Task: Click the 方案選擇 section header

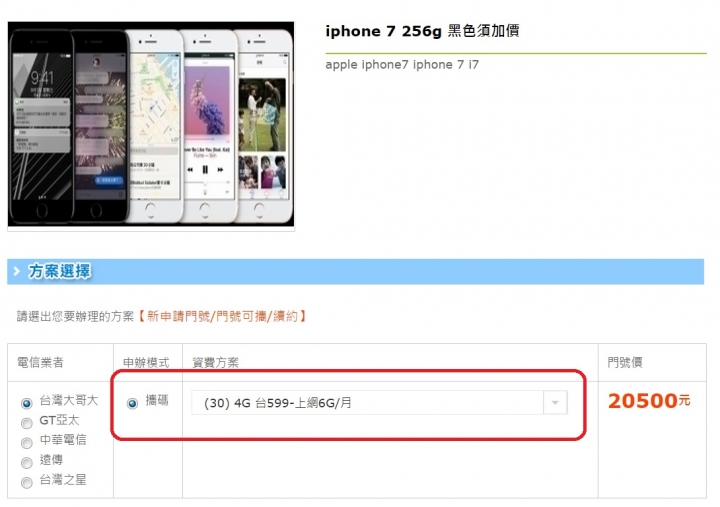Action: 355,271
